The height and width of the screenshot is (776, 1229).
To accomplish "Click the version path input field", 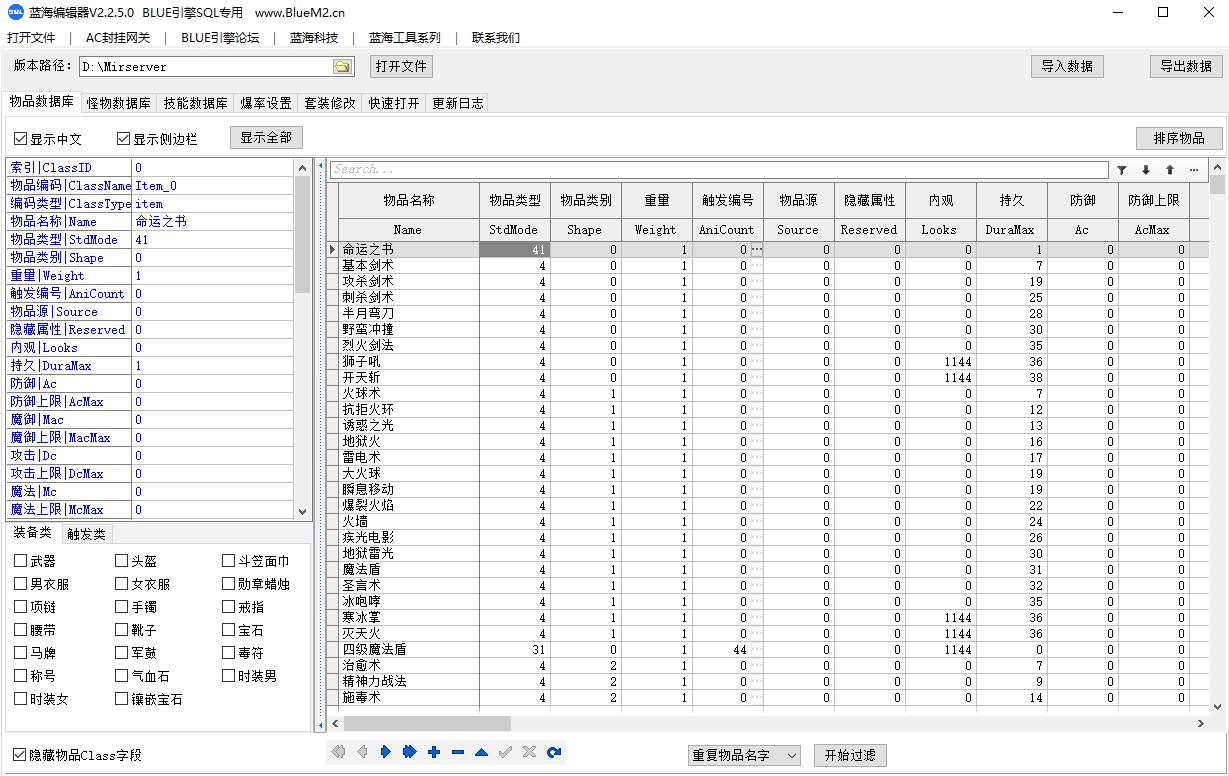I will point(206,67).
